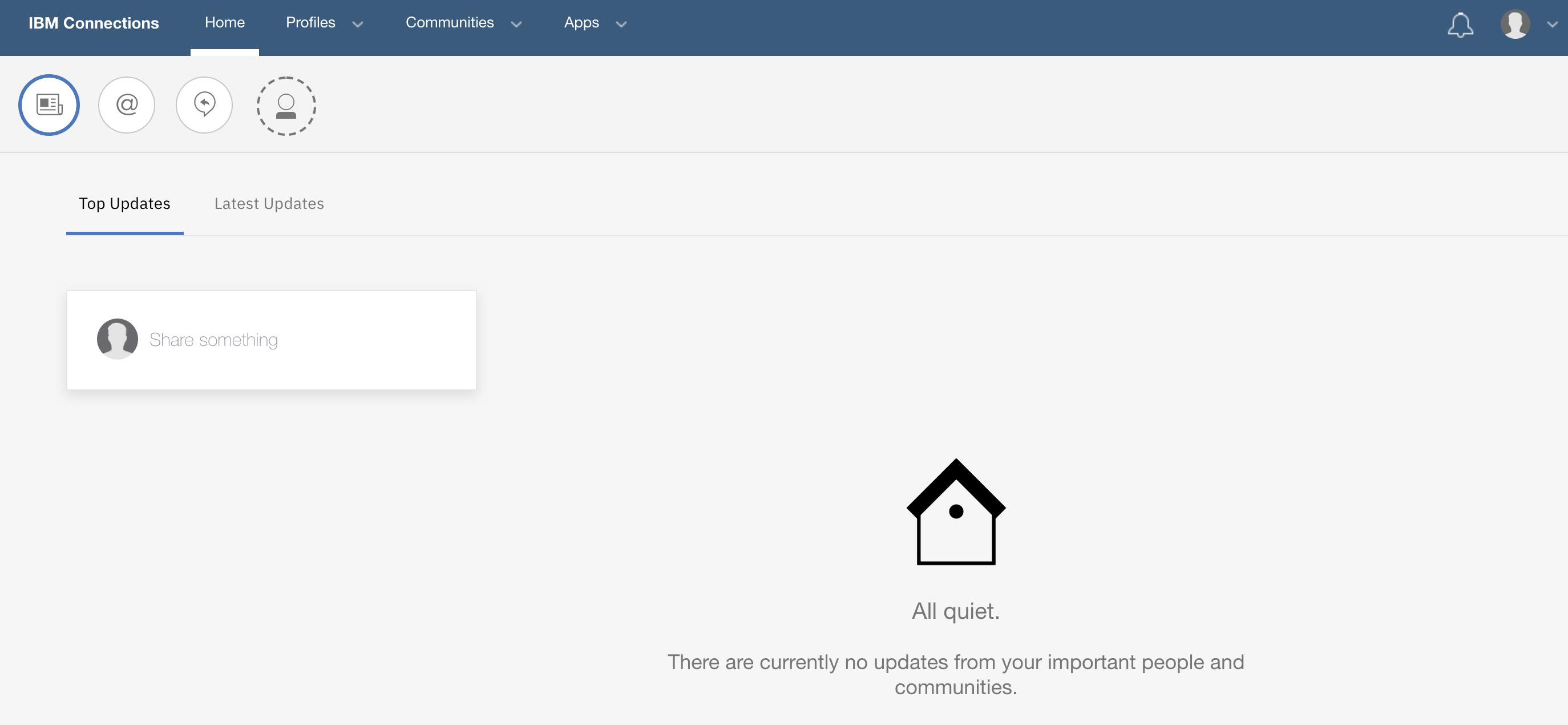Image resolution: width=1568 pixels, height=725 pixels.
Task: Click the mentions icon
Action: [127, 104]
